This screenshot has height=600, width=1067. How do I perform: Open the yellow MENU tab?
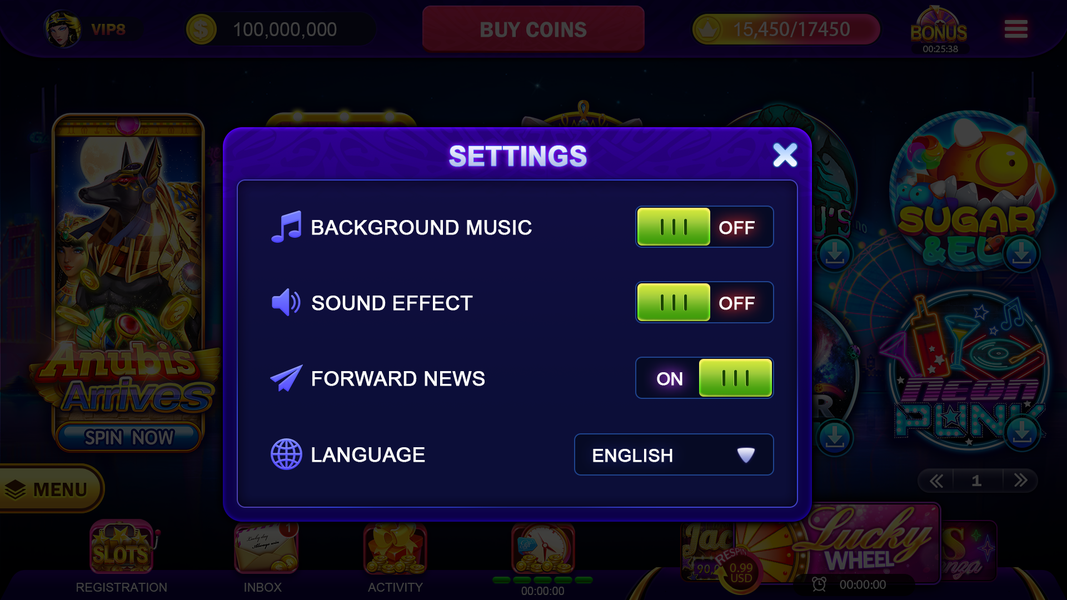51,489
